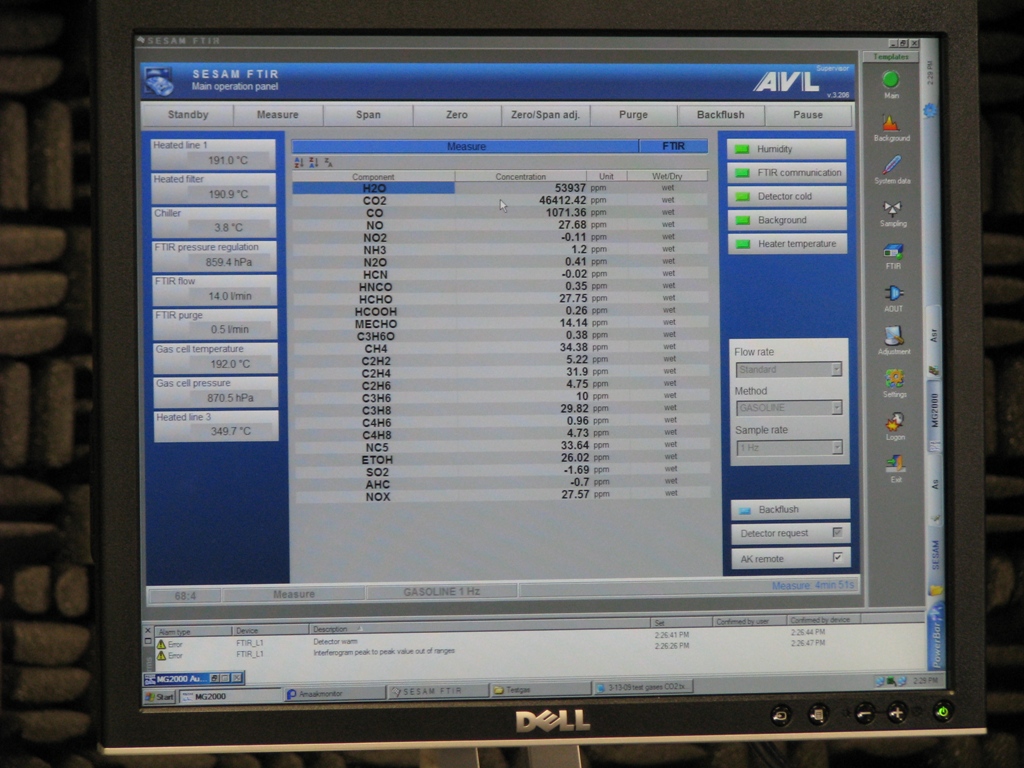Switch to SESAM FTIR taskbar item
1024x768 pixels.
438,691
